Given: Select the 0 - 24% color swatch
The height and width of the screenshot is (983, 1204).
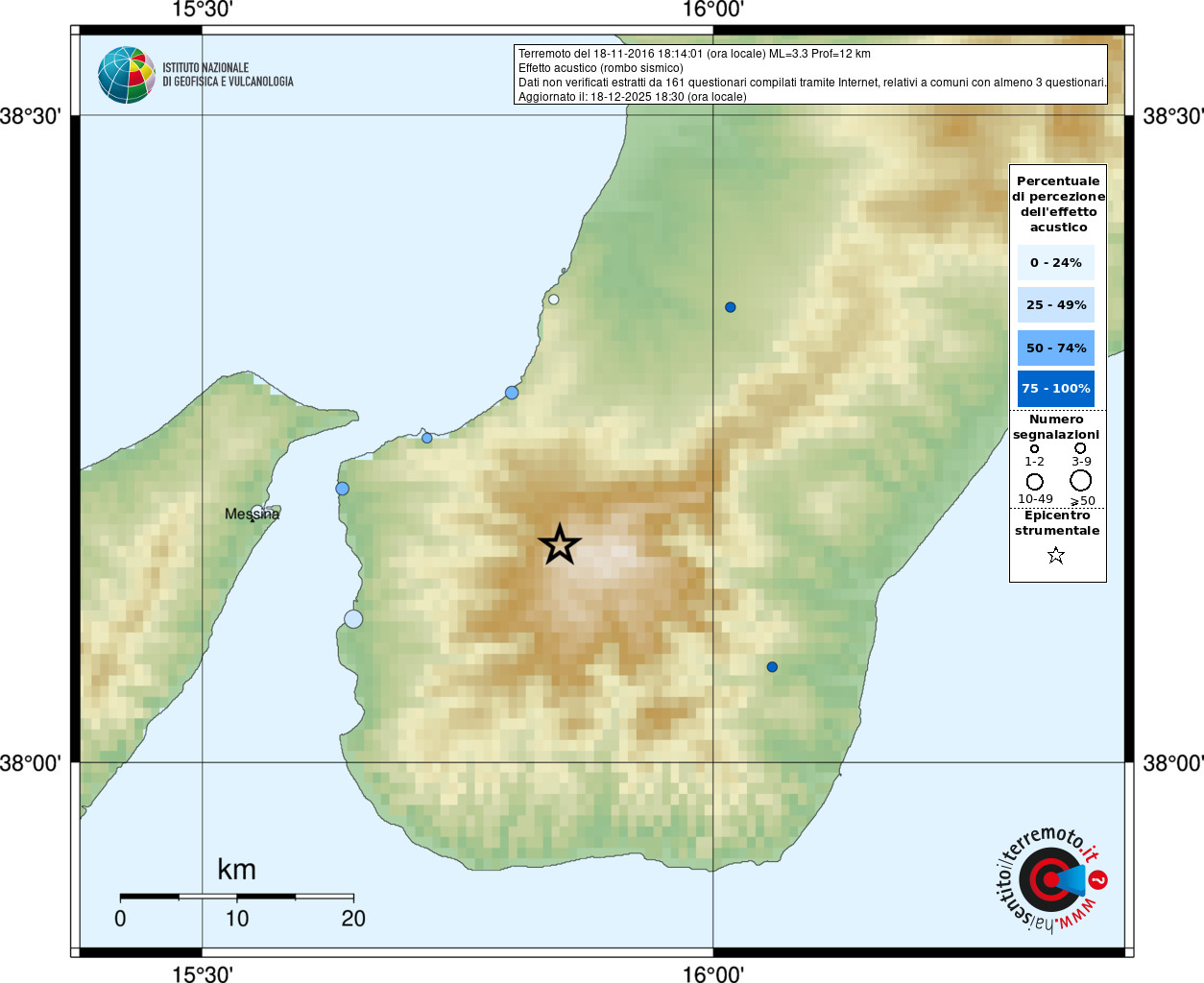Looking at the screenshot, I should click(1056, 262).
